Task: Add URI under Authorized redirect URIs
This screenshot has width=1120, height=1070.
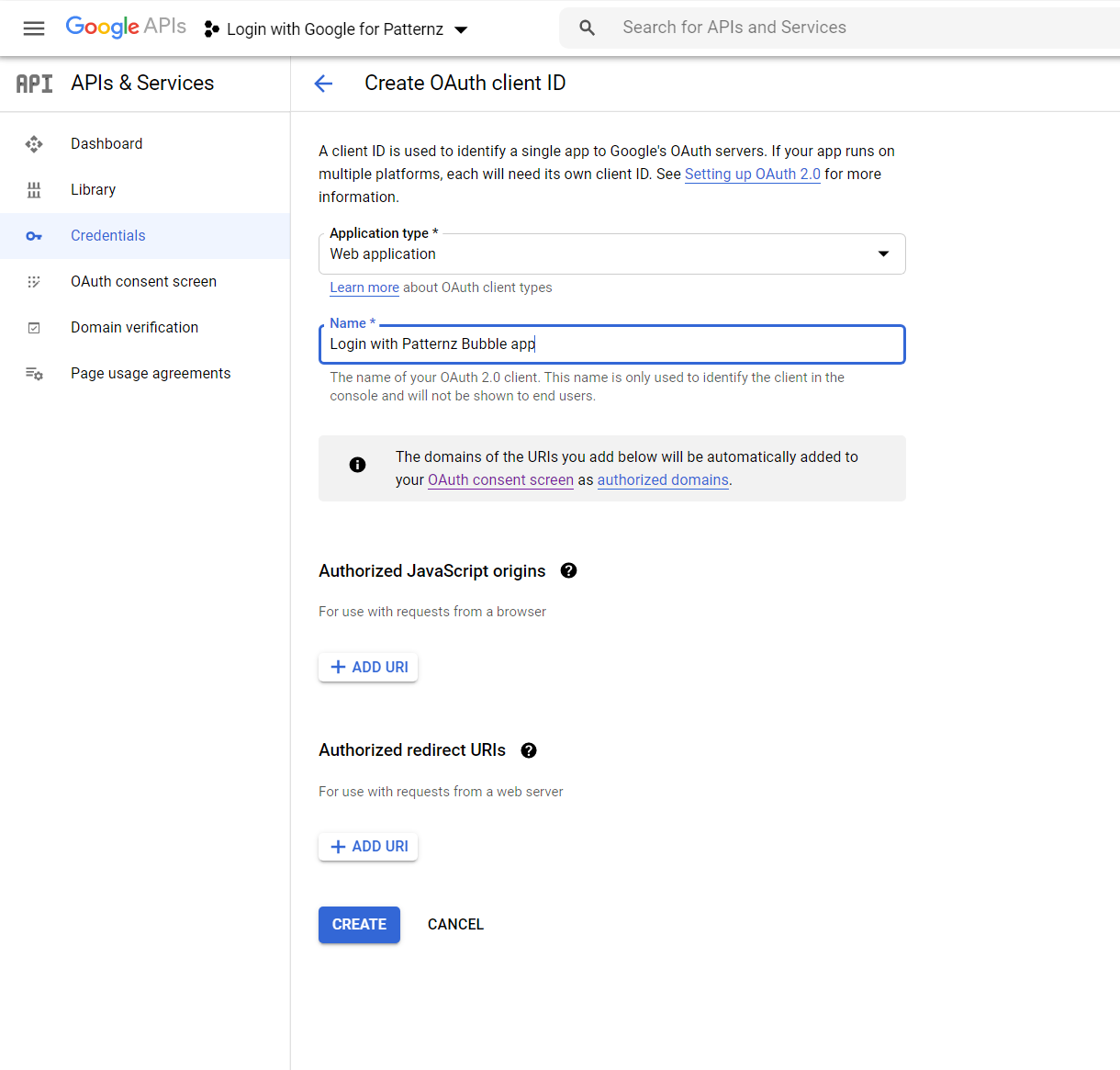Action: coord(368,847)
